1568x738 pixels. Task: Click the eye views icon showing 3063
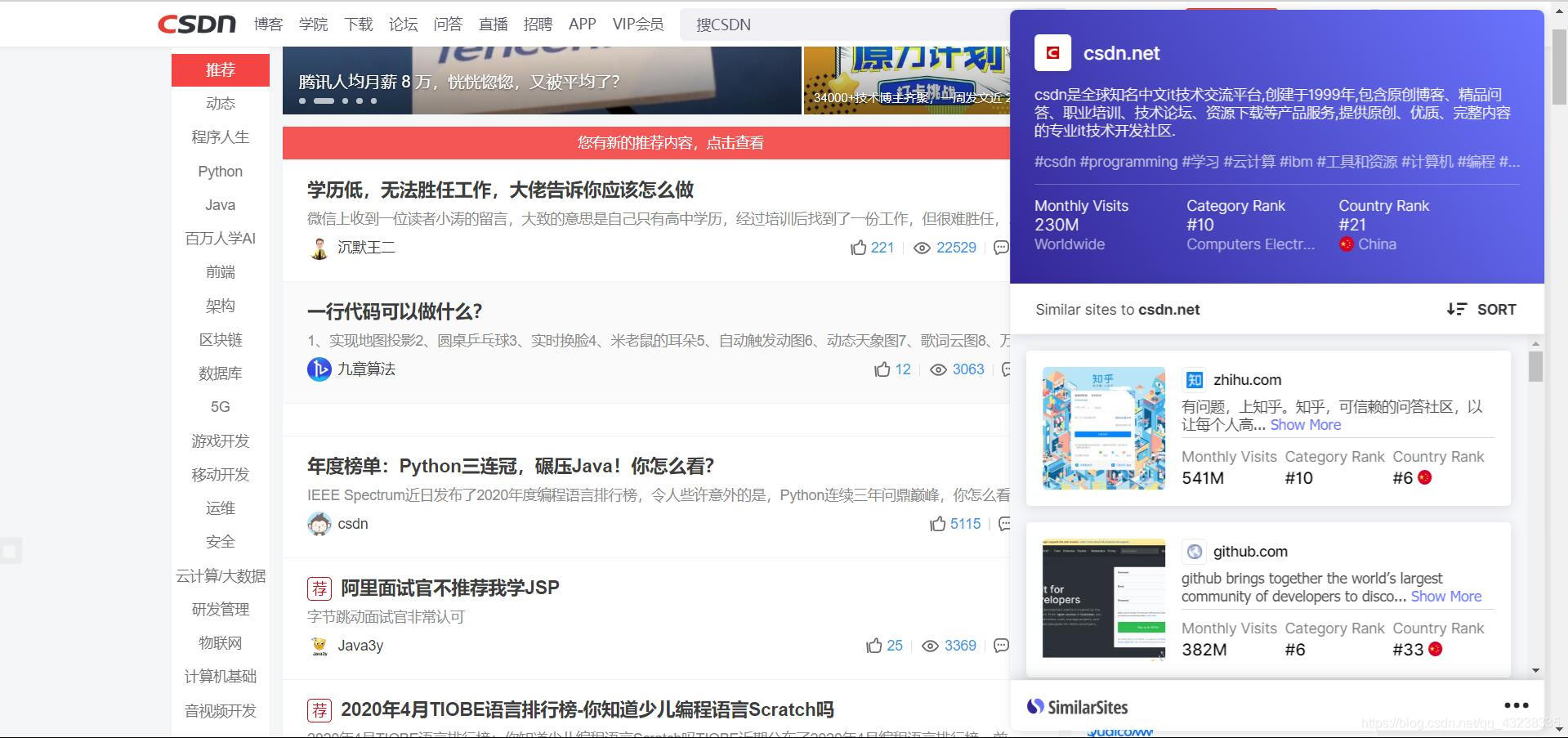[x=938, y=369]
